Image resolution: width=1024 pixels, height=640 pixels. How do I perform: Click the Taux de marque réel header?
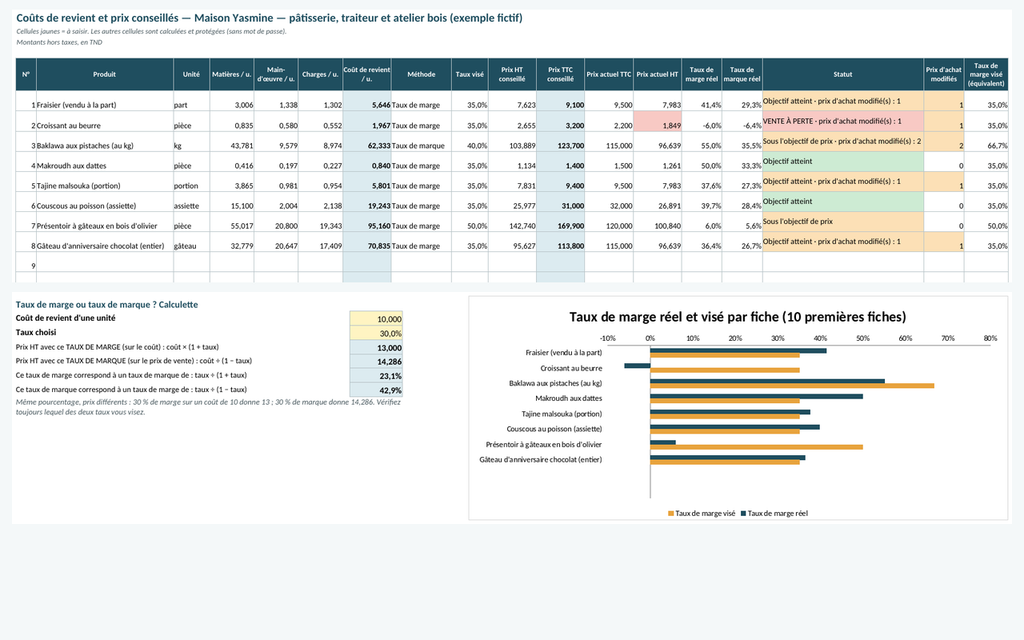742,74
